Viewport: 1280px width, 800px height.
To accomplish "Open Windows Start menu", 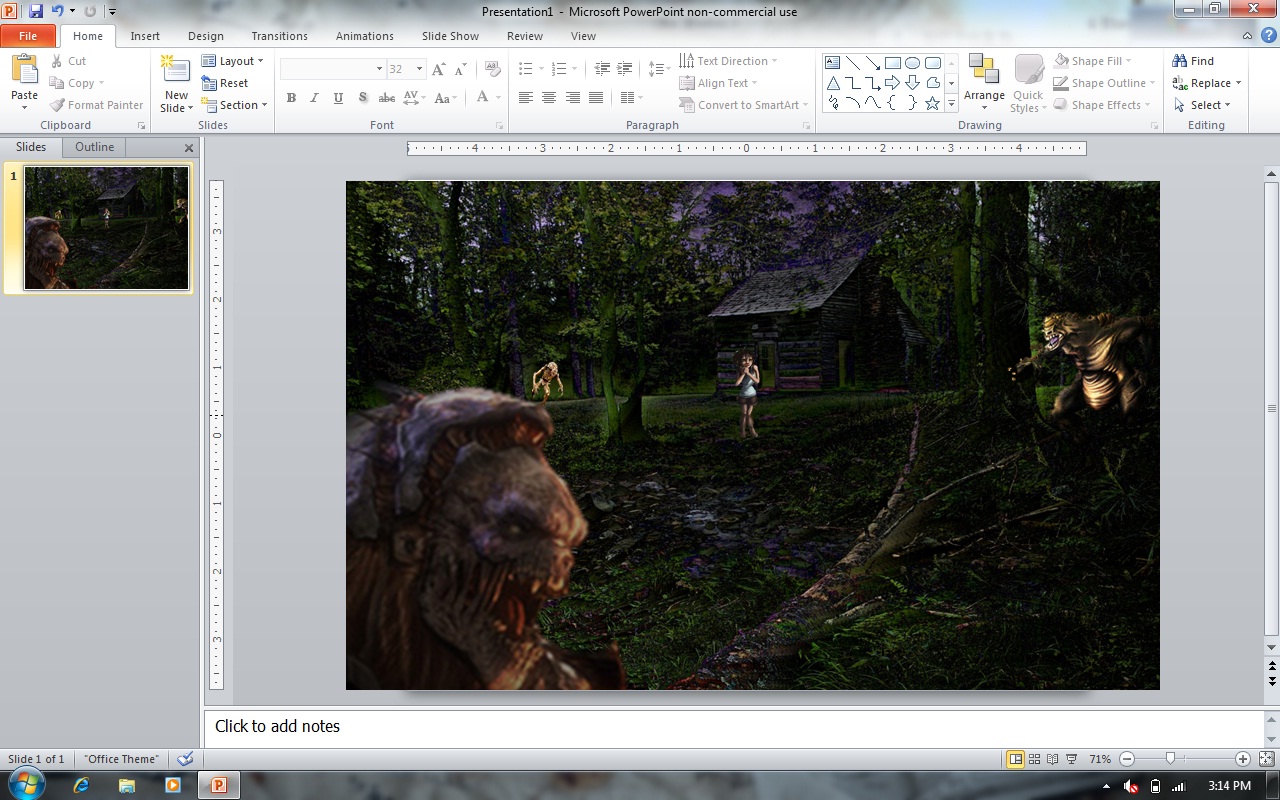I will pyautogui.click(x=27, y=785).
